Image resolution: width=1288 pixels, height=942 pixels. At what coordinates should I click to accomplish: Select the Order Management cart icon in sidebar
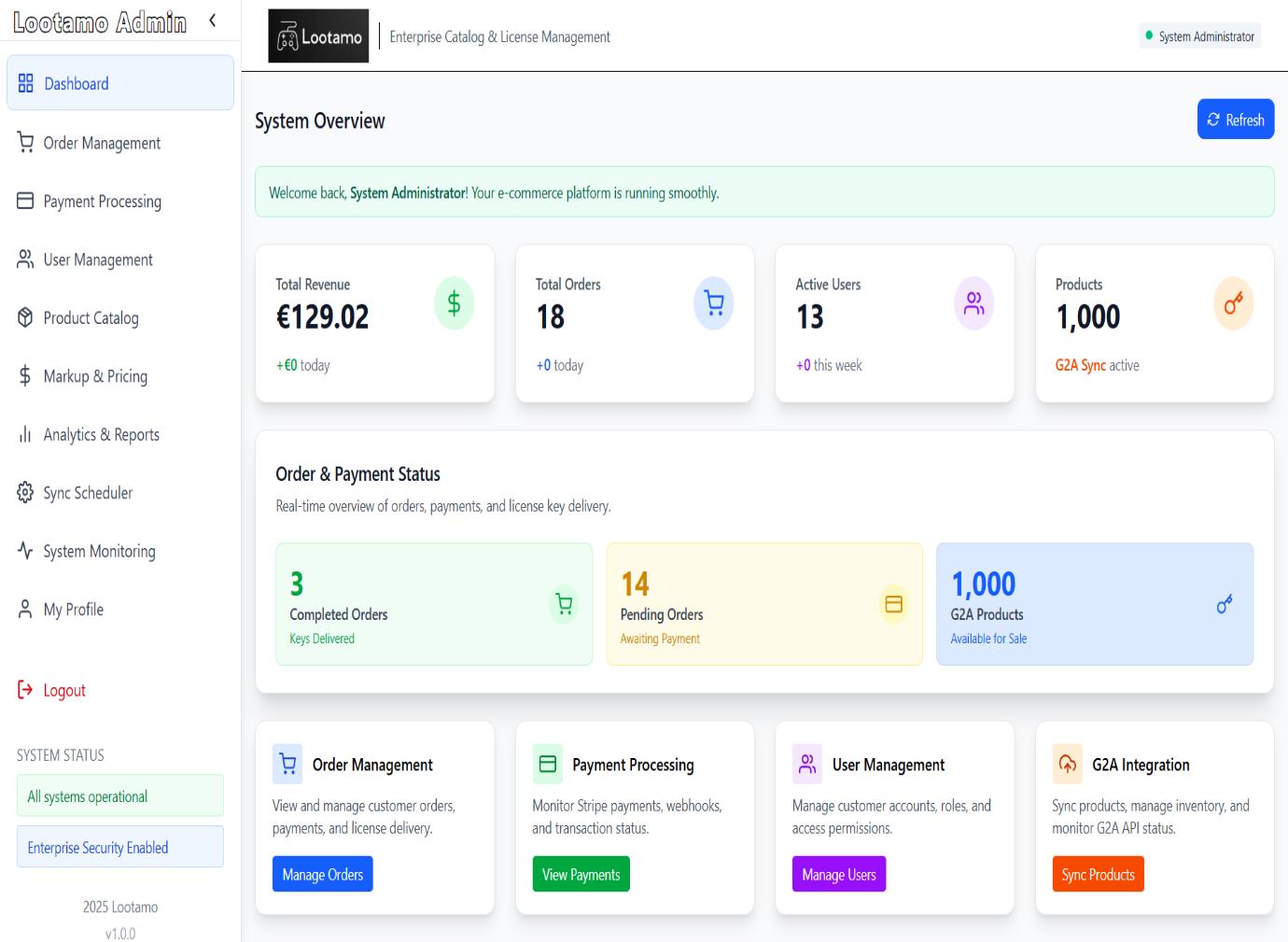[23, 142]
